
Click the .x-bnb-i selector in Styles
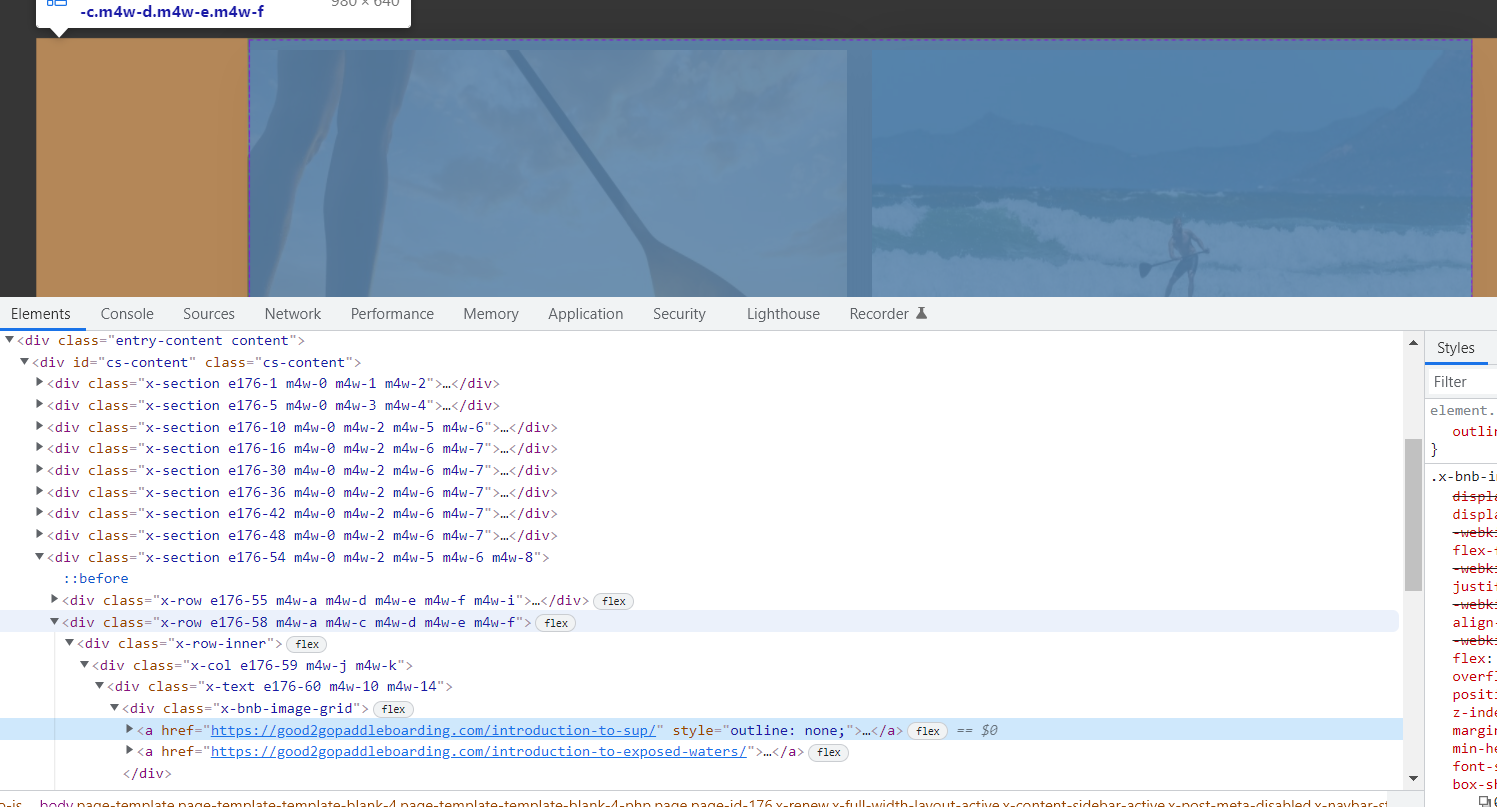pyautogui.click(x=1463, y=476)
